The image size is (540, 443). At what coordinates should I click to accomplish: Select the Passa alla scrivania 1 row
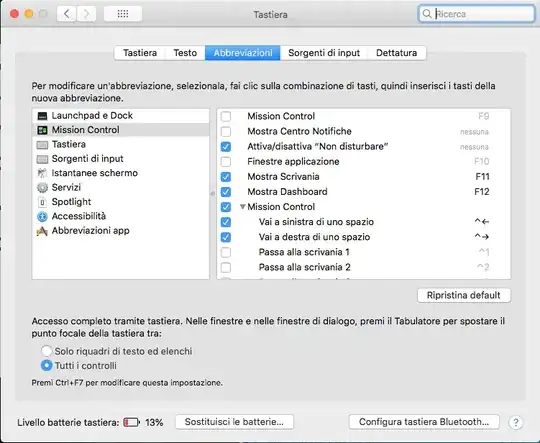[x=364, y=253]
